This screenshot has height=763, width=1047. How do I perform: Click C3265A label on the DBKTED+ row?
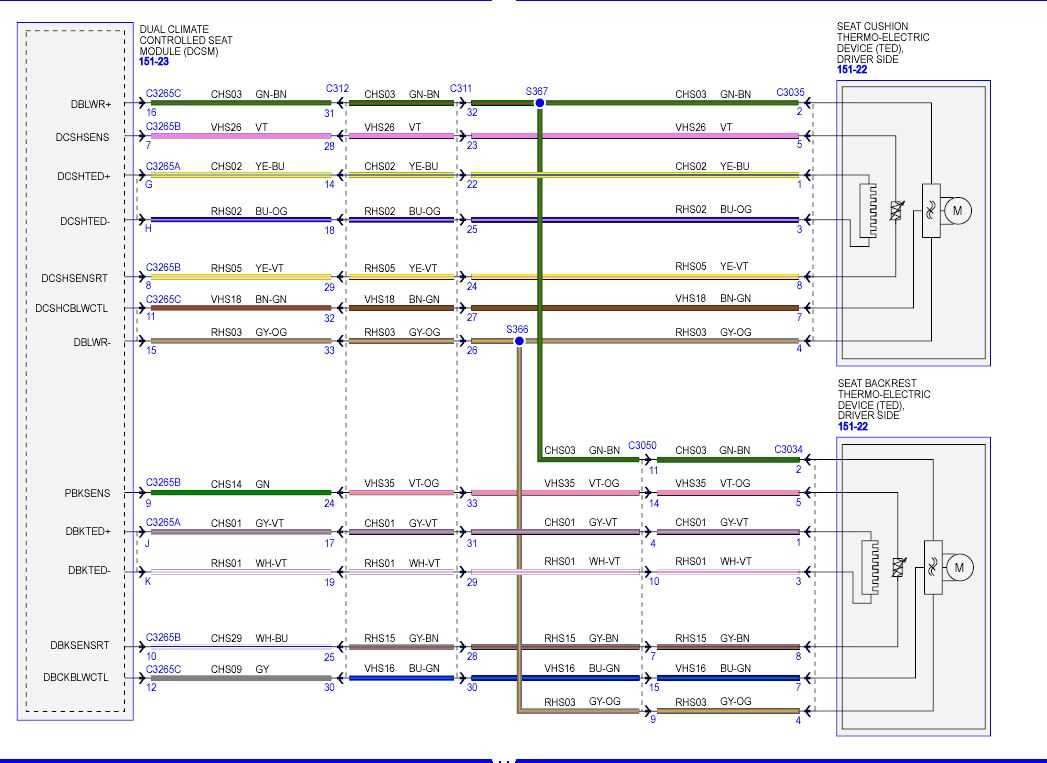click(x=163, y=522)
